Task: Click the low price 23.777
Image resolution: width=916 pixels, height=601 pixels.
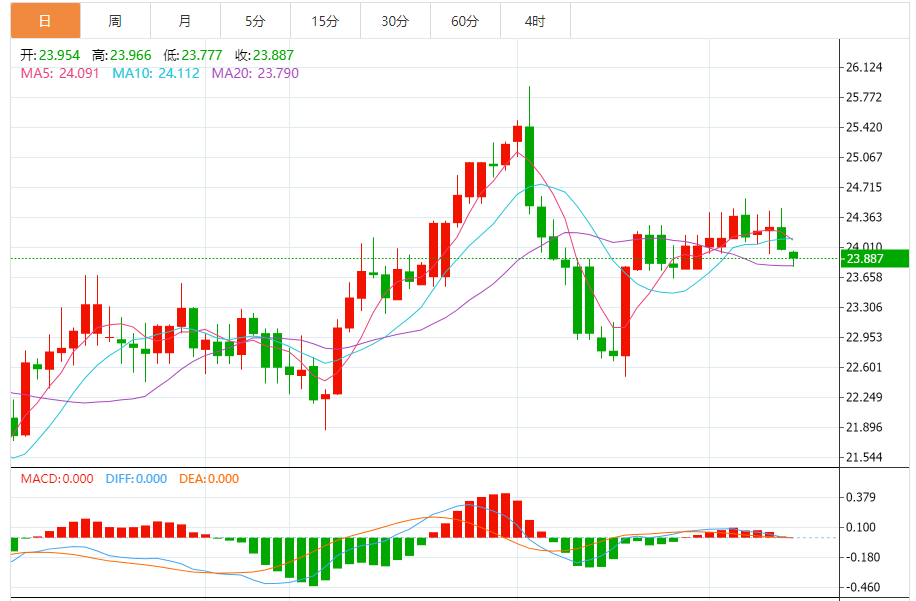Action: click(202, 55)
